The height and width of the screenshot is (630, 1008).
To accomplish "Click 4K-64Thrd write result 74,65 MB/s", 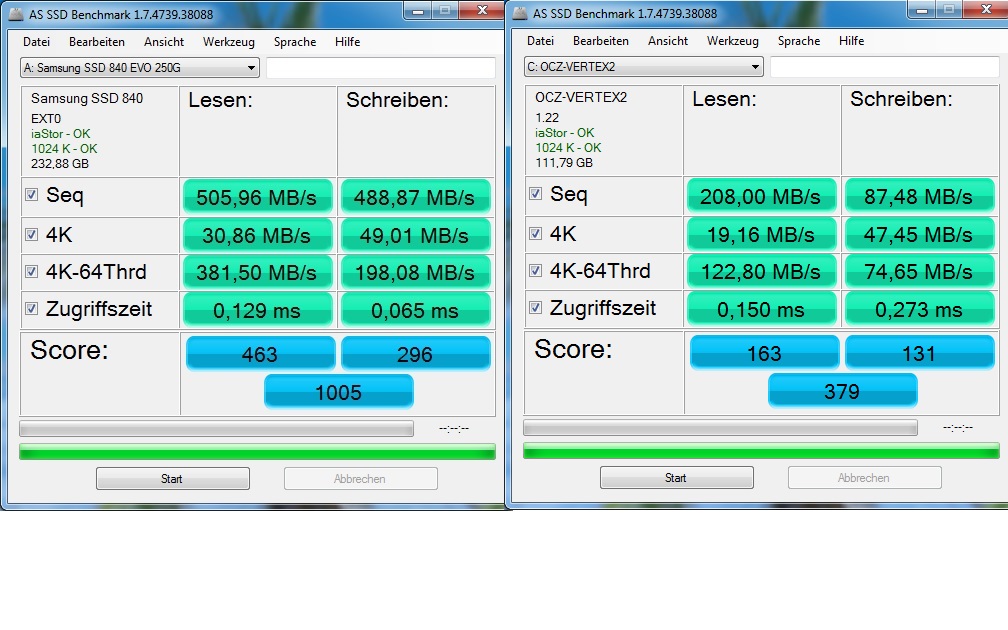I will [919, 271].
